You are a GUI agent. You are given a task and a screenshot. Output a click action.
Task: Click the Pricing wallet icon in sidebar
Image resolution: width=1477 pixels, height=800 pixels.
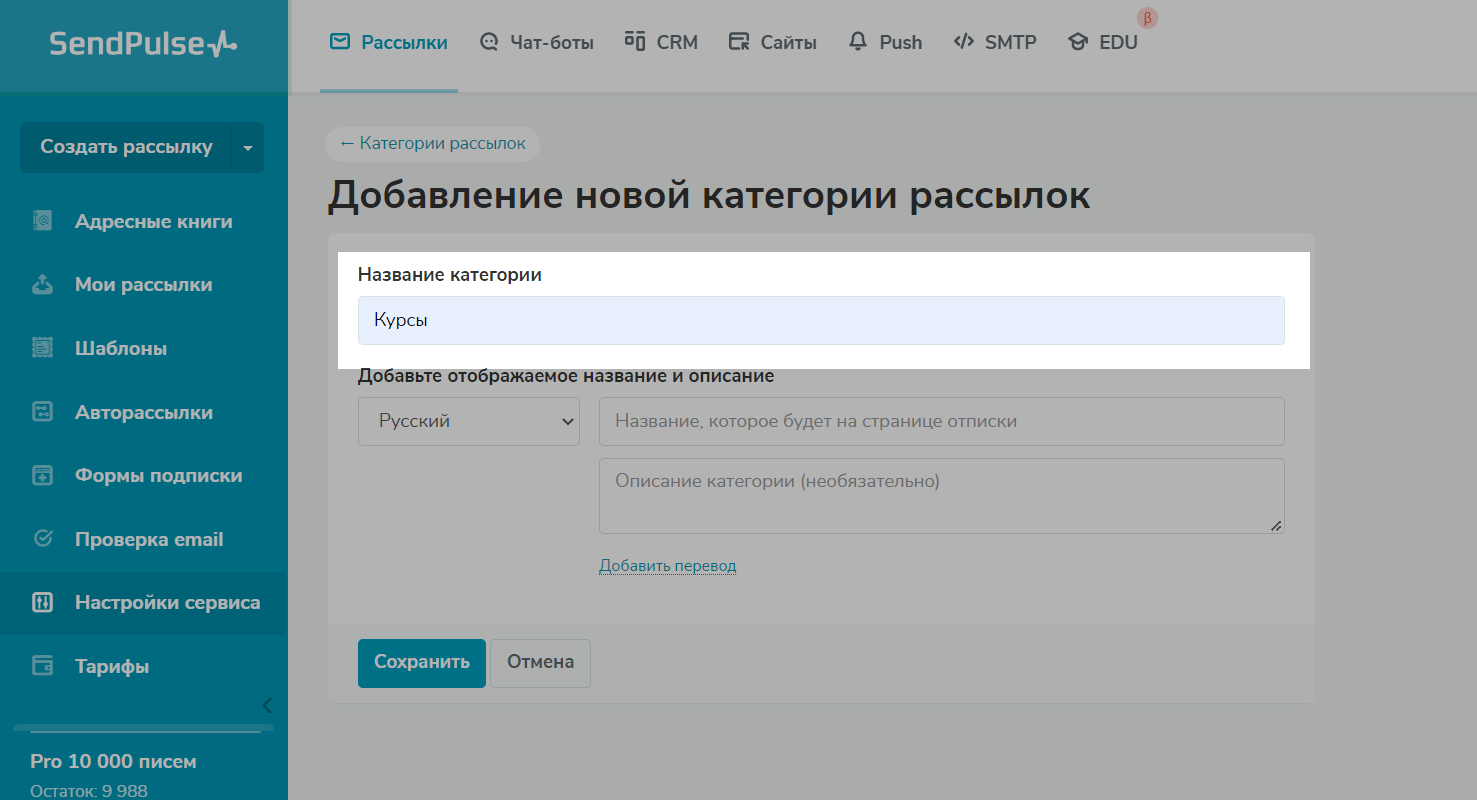pyautogui.click(x=42, y=666)
